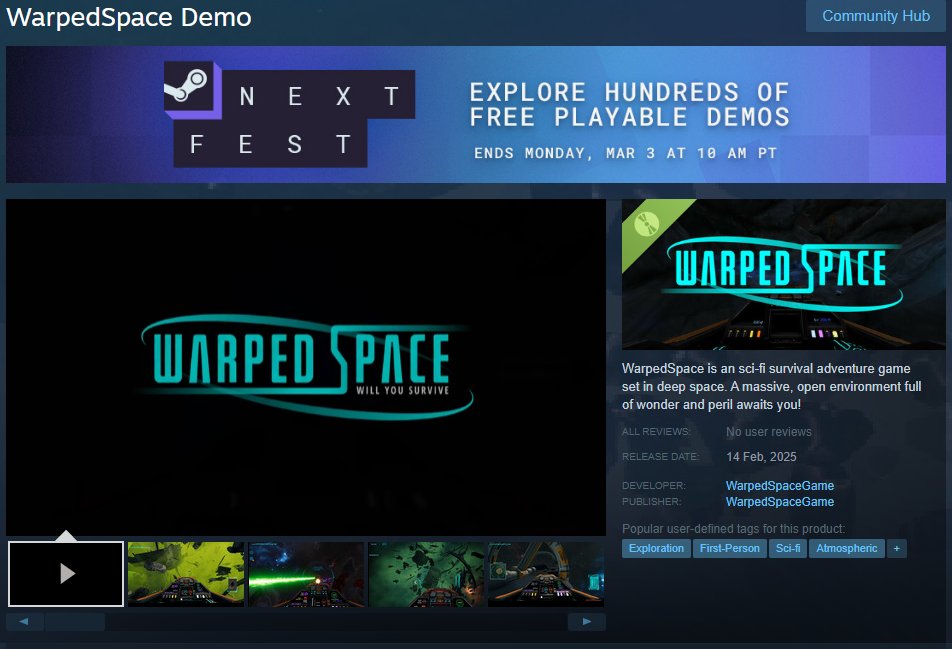Viewport: 952px width, 649px height.
Task: Select the video trailer thumbnail with play icon
Action: [66, 574]
